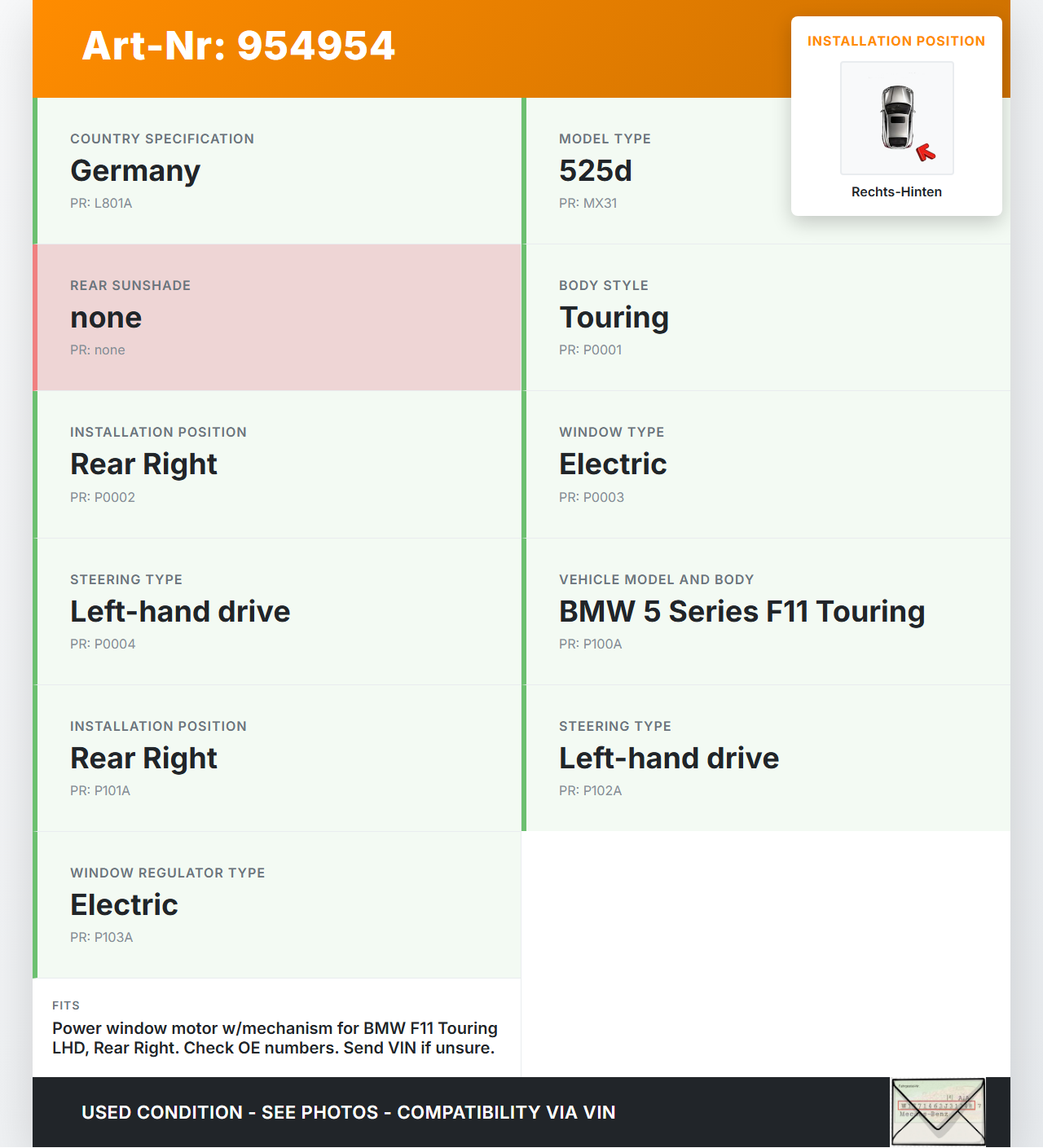The width and height of the screenshot is (1043, 1148).
Task: Click the red Rear Sunshade none cell
Action: click(277, 318)
